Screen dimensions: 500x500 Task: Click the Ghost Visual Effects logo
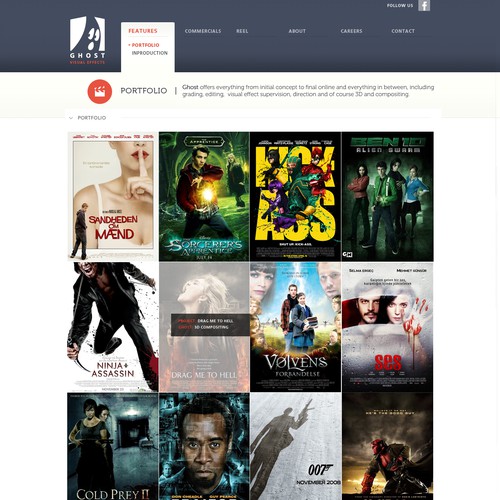click(x=87, y=40)
